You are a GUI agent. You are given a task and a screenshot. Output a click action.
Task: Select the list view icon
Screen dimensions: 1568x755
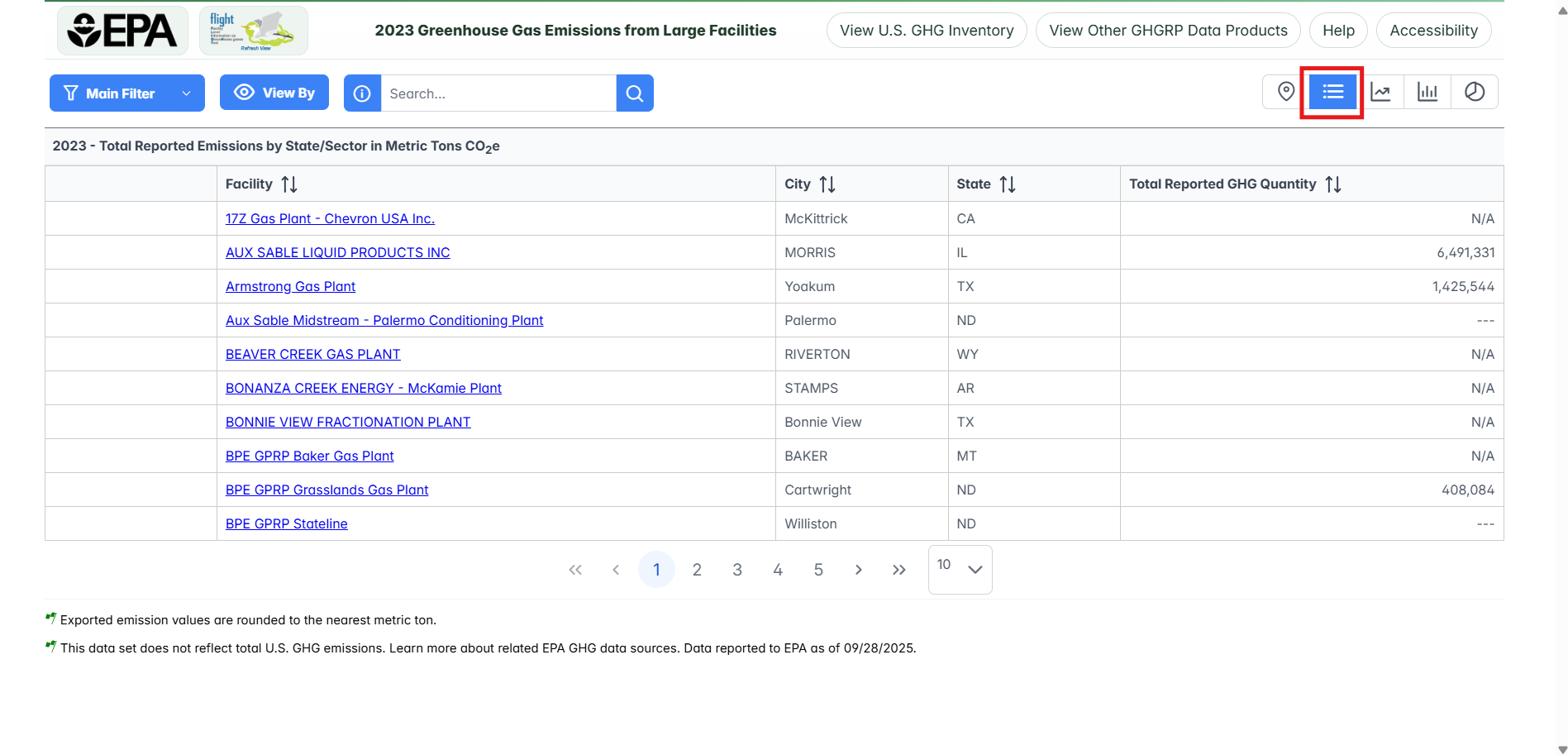pyautogui.click(x=1332, y=92)
